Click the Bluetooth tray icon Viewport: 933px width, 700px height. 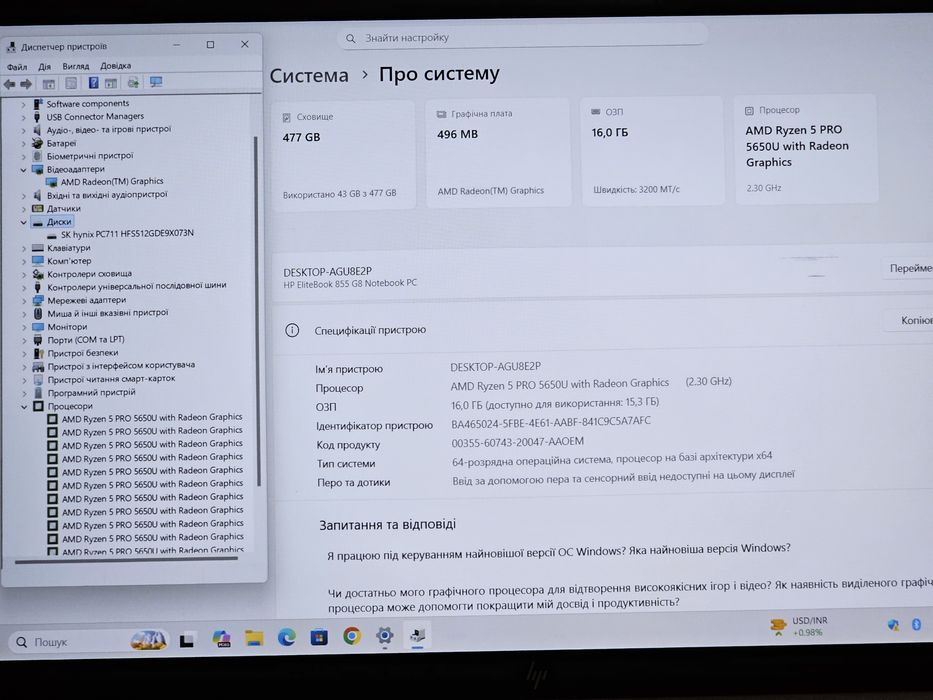tap(916, 624)
